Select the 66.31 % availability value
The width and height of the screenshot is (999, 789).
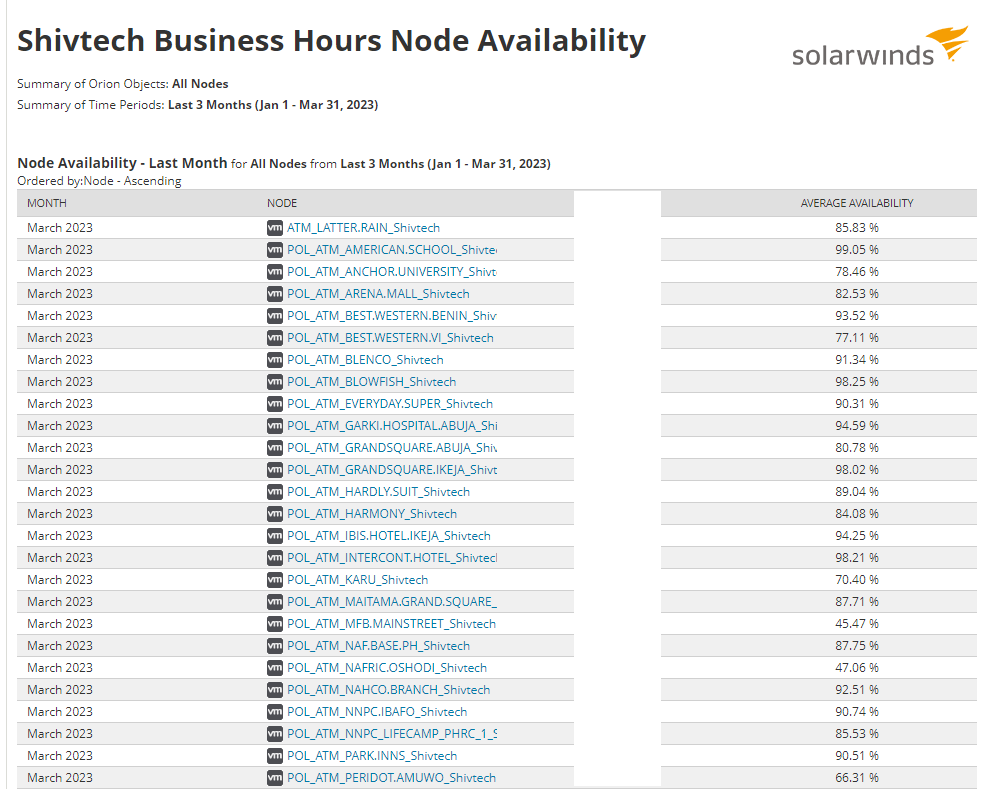tap(857, 778)
